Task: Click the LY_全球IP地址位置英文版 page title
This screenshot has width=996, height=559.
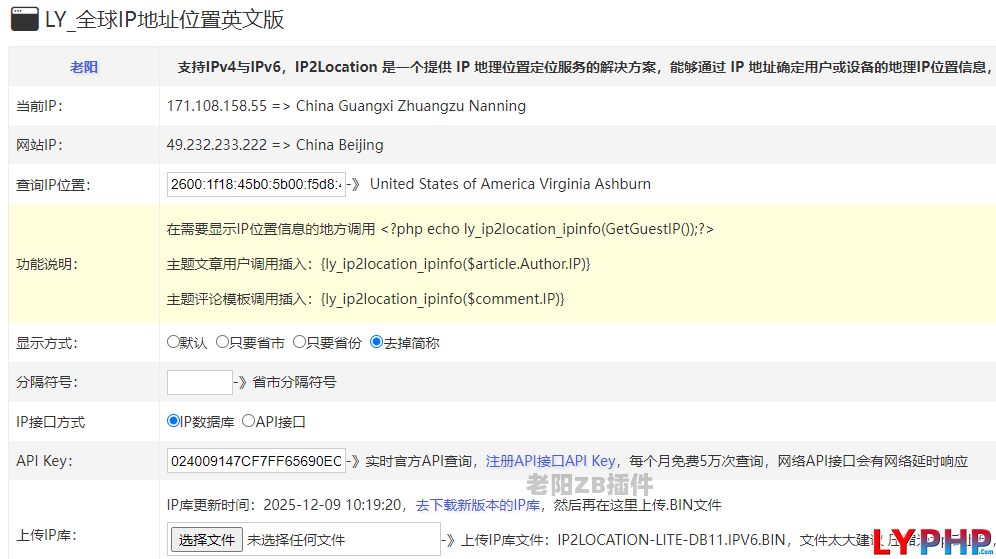Action: coord(165,19)
